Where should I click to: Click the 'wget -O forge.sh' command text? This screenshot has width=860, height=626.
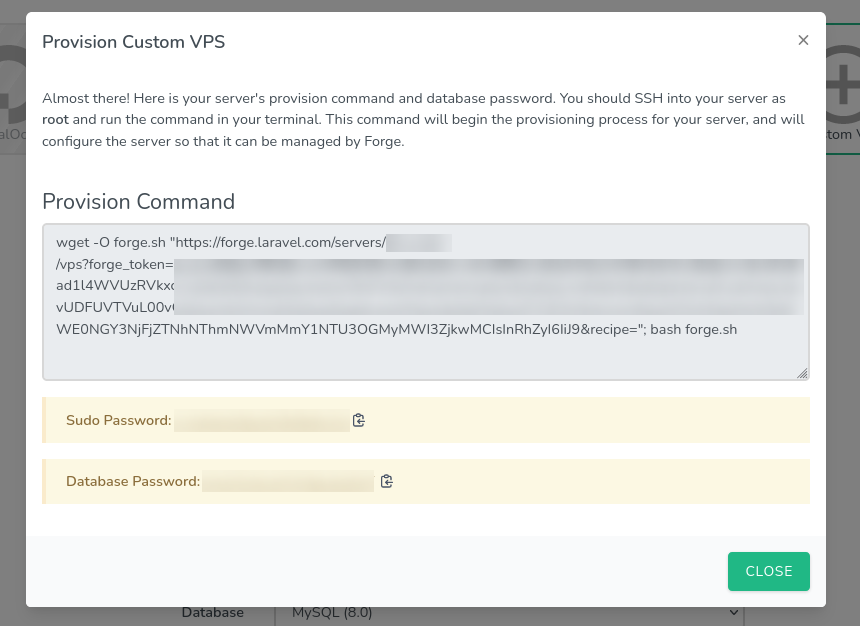[x=111, y=242]
